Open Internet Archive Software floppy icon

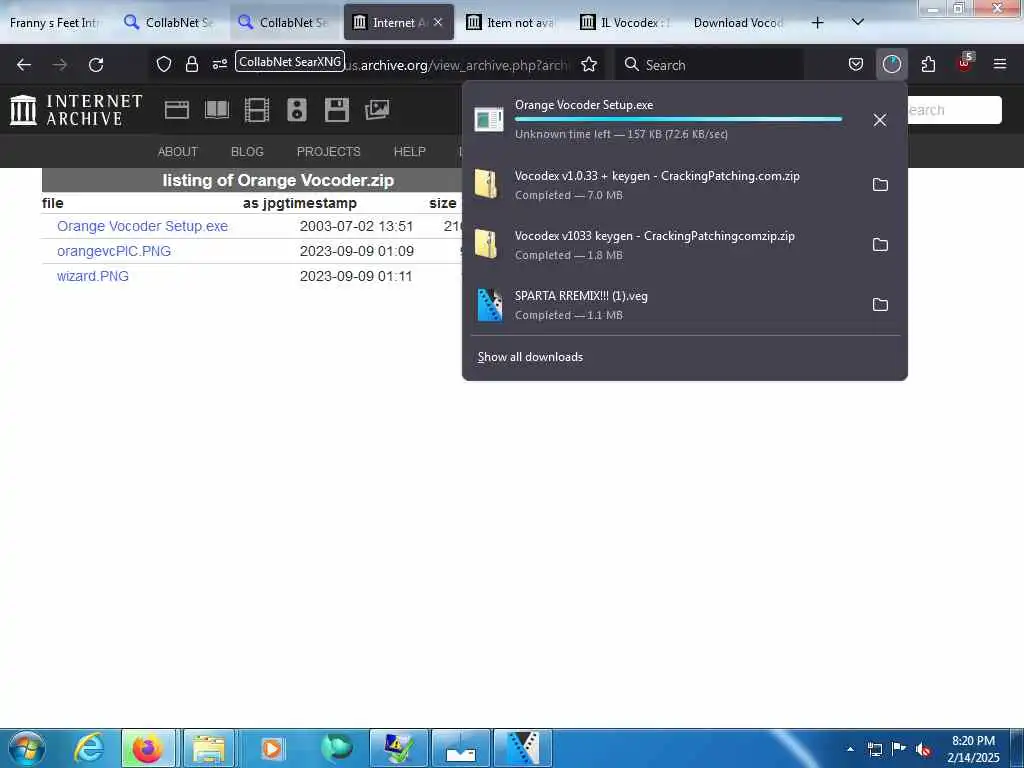337,110
